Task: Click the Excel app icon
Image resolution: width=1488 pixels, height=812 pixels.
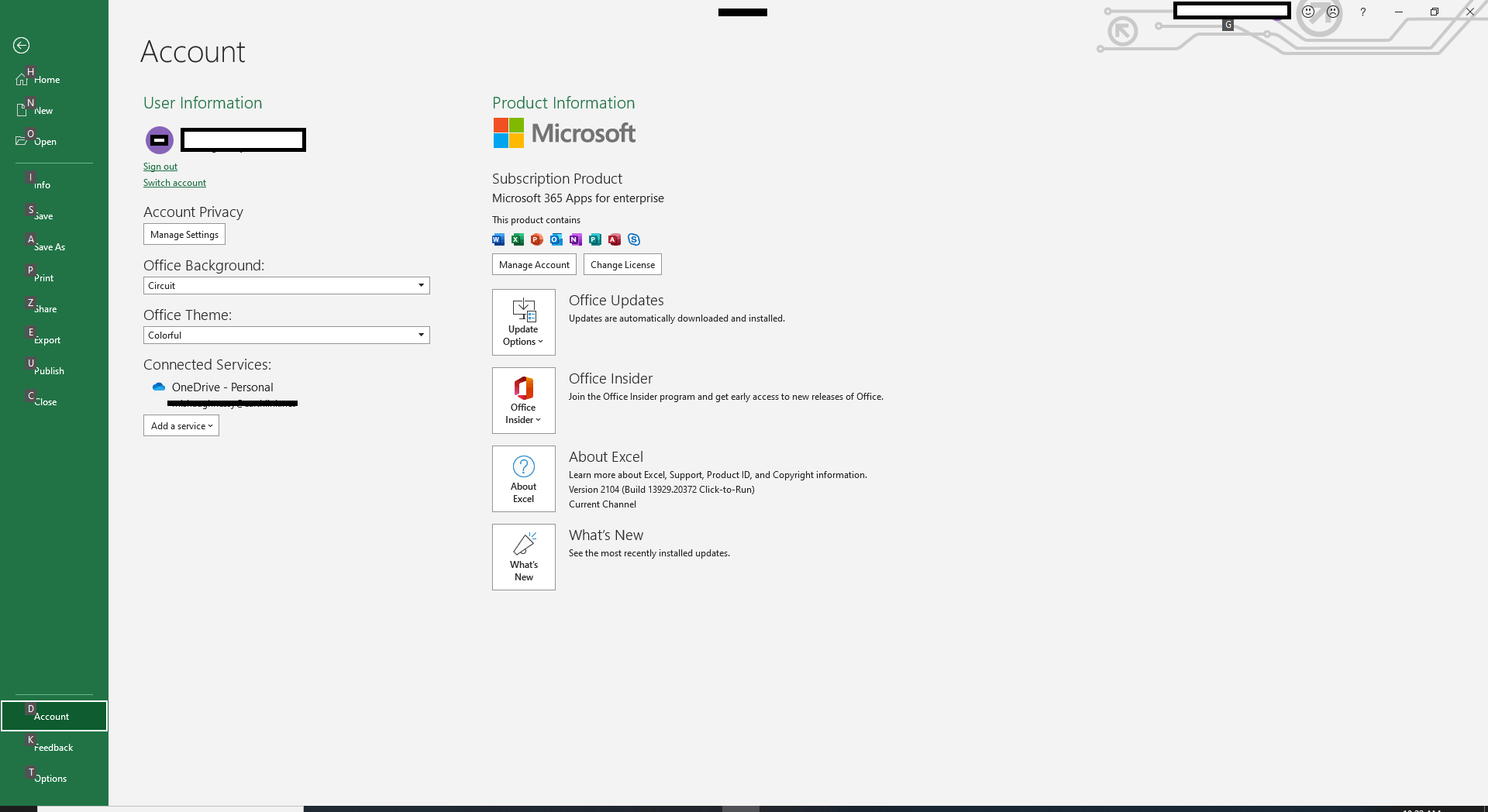Action: pos(518,239)
